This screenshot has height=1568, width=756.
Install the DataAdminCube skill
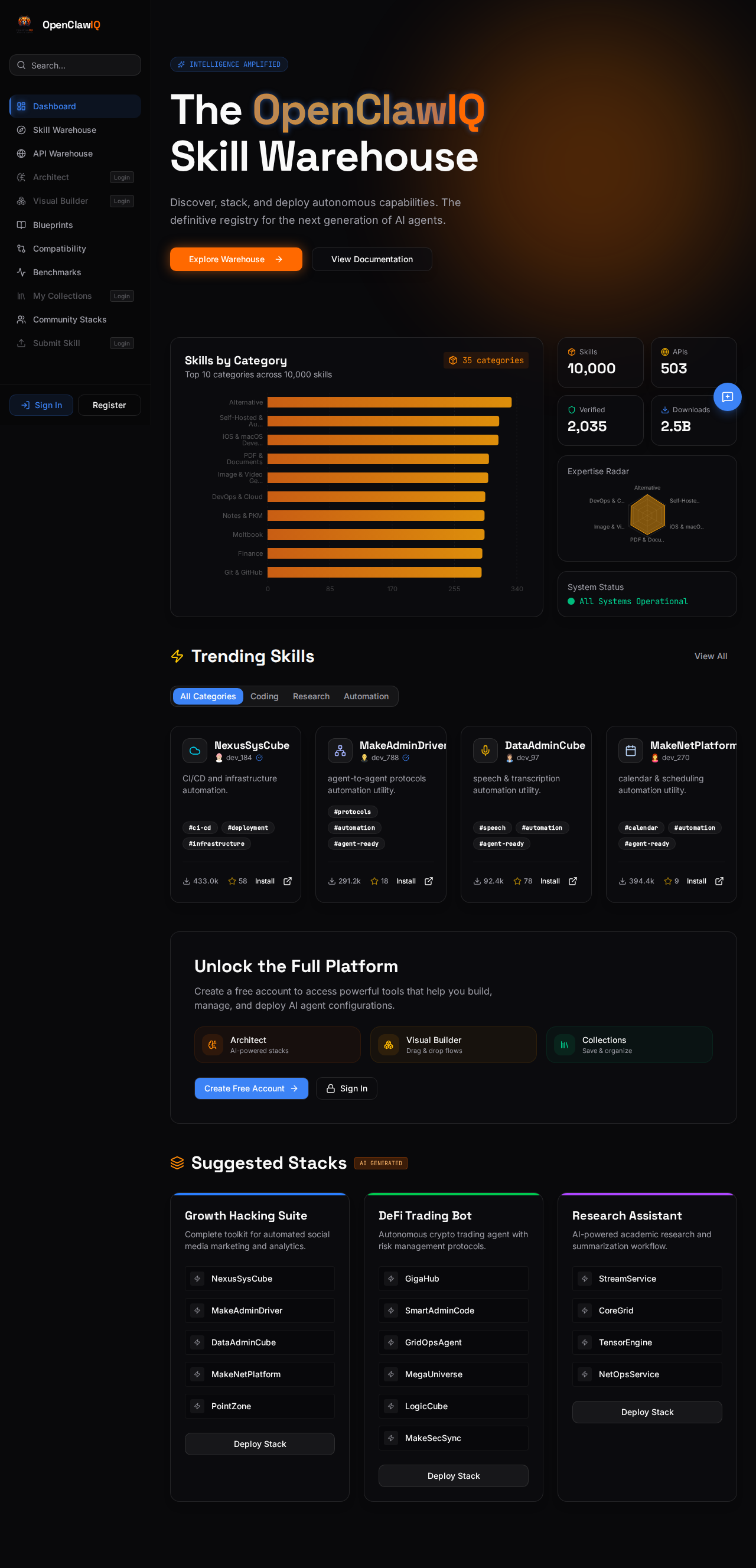pos(550,881)
